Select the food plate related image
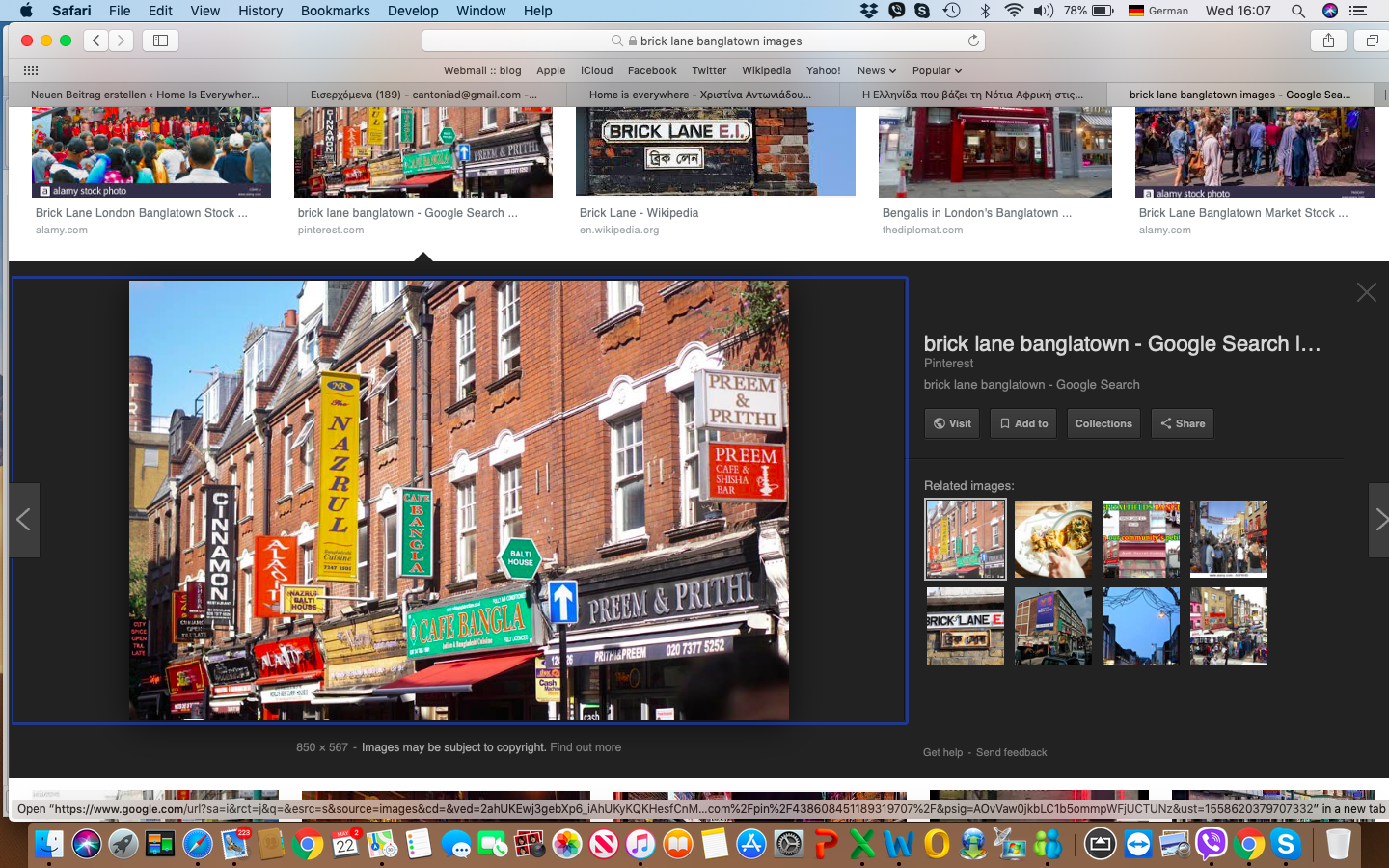This screenshot has width=1389, height=868. click(1053, 539)
